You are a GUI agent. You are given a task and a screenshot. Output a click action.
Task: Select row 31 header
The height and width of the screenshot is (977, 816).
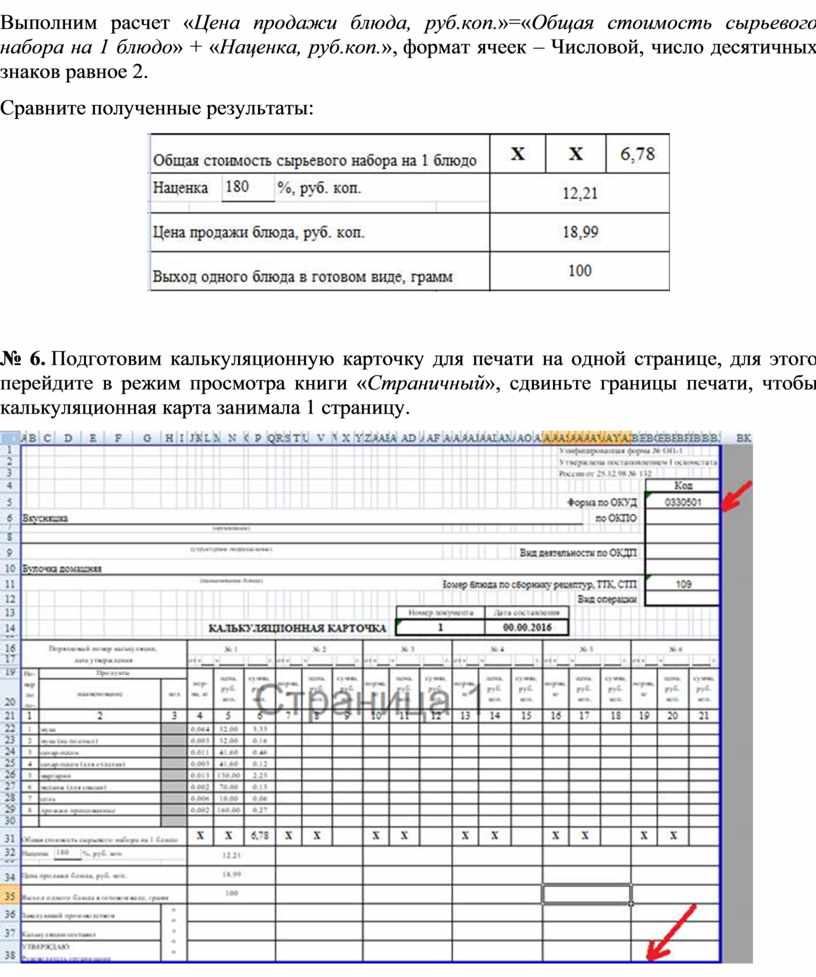(10, 838)
